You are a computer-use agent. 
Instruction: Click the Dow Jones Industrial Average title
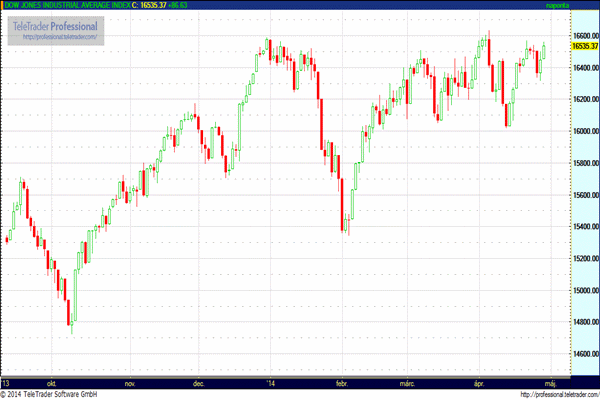[x=67, y=5]
